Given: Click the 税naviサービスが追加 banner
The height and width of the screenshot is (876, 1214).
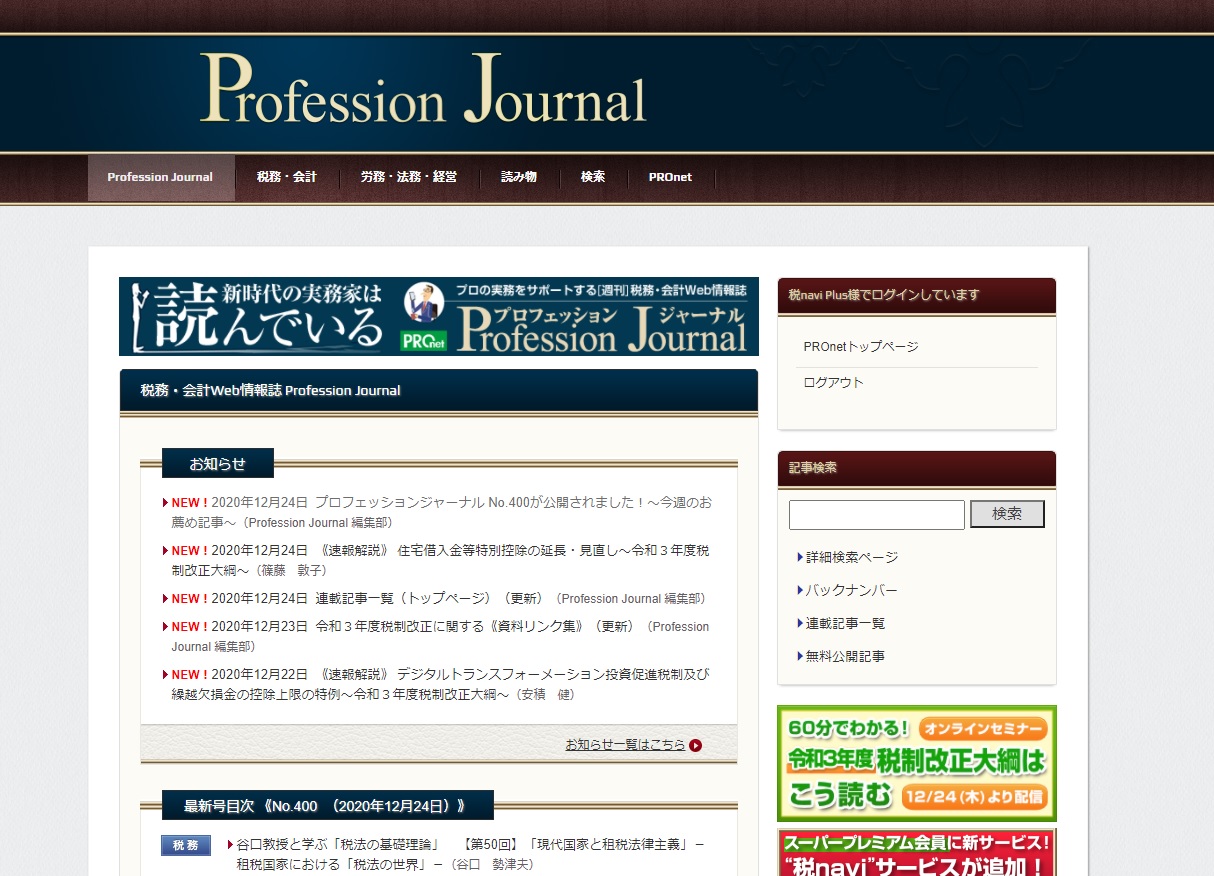Looking at the screenshot, I should click(x=916, y=852).
